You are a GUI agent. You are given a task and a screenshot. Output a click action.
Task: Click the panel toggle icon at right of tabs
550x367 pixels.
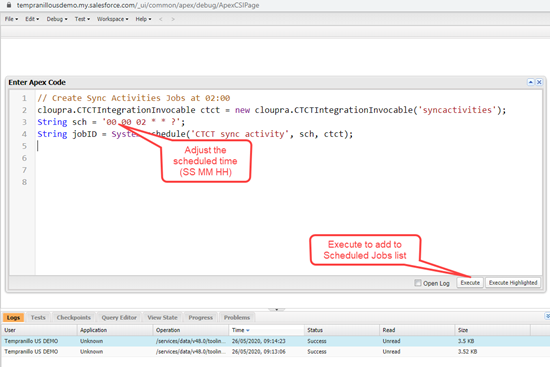[547, 316]
